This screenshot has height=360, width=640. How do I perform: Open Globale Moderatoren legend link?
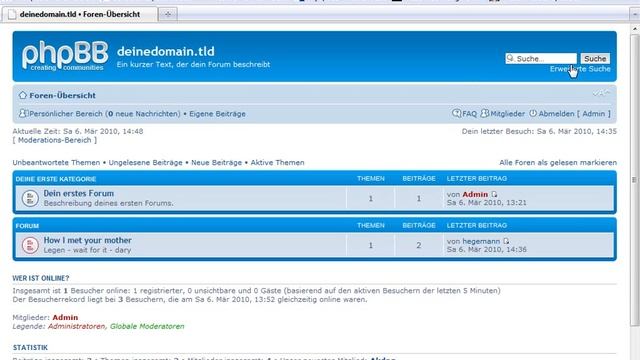pos(147,326)
